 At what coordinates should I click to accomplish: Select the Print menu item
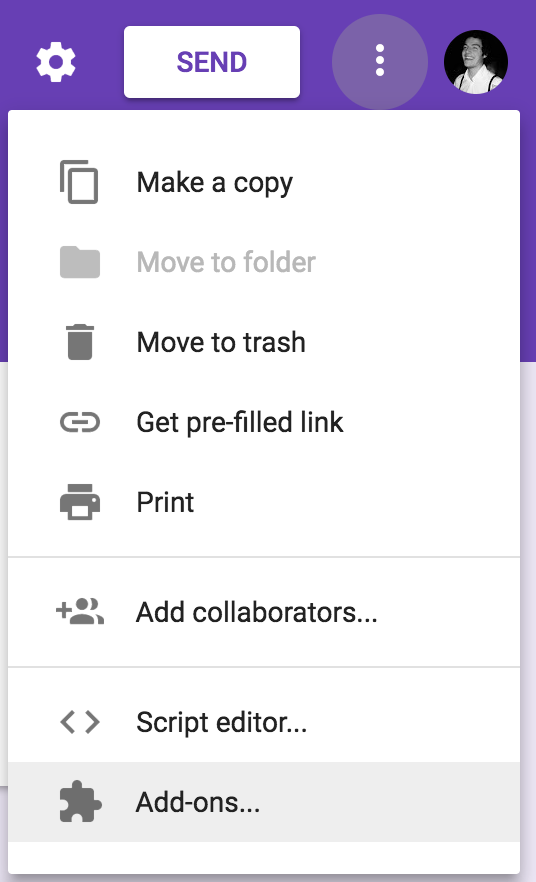[264, 502]
